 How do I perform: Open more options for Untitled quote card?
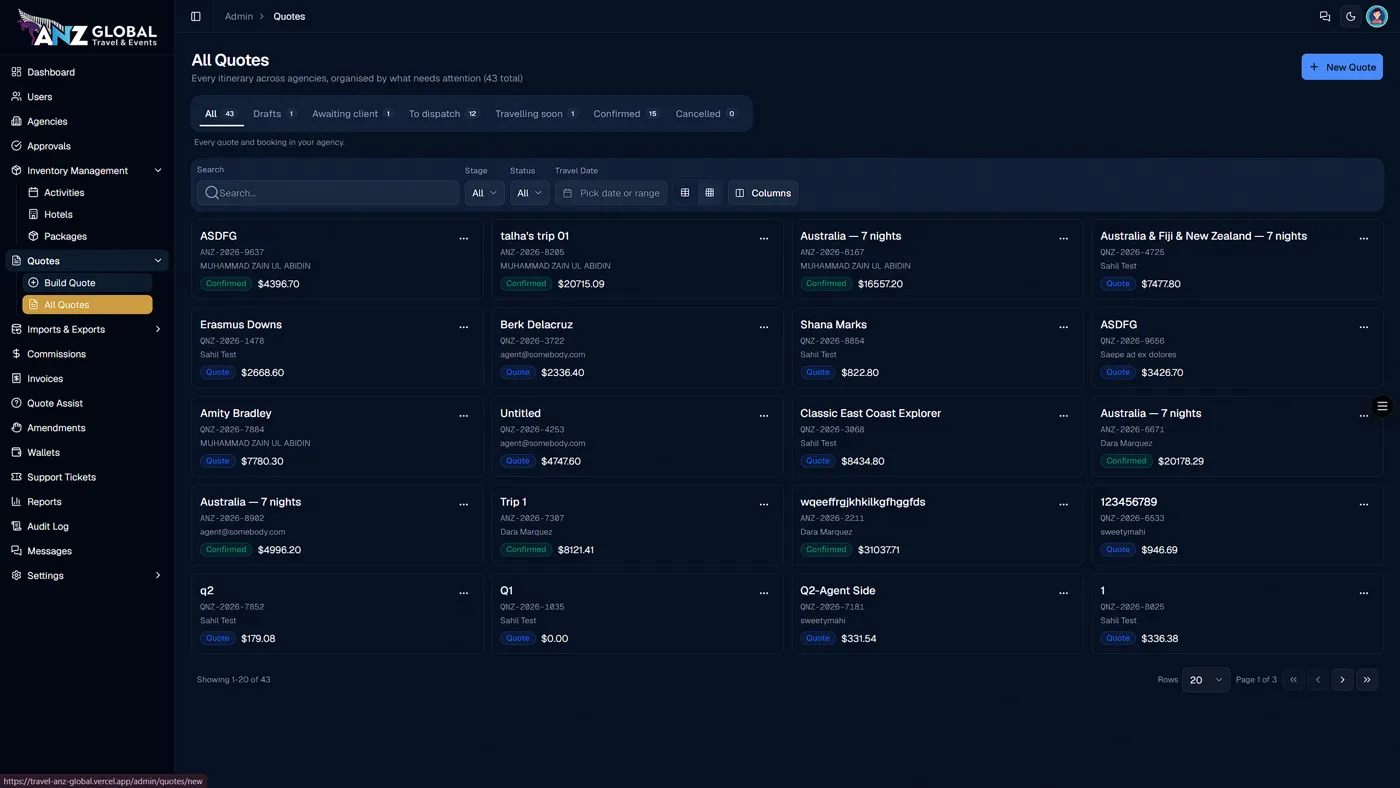coord(764,416)
